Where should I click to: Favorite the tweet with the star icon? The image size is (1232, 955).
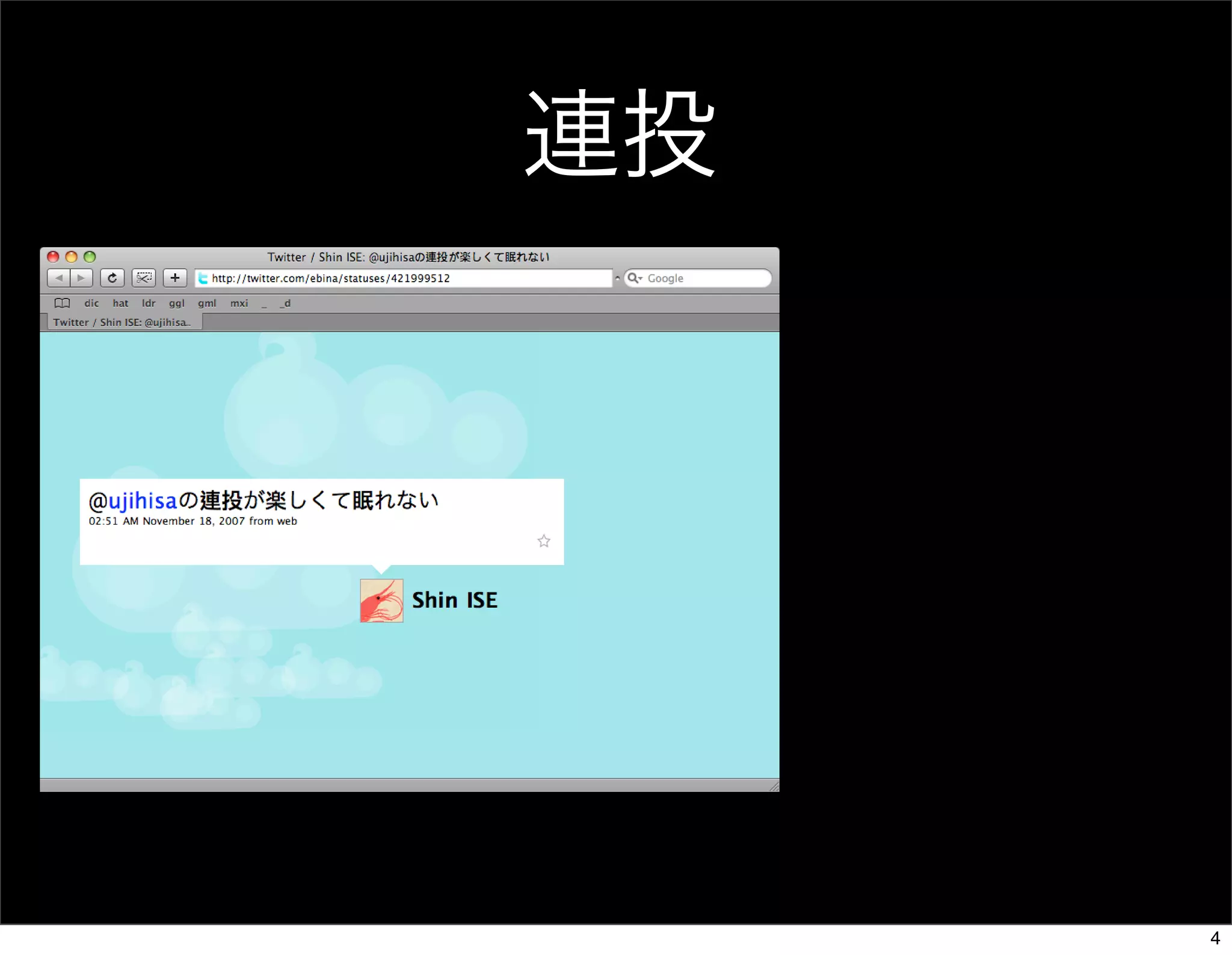pos(544,541)
